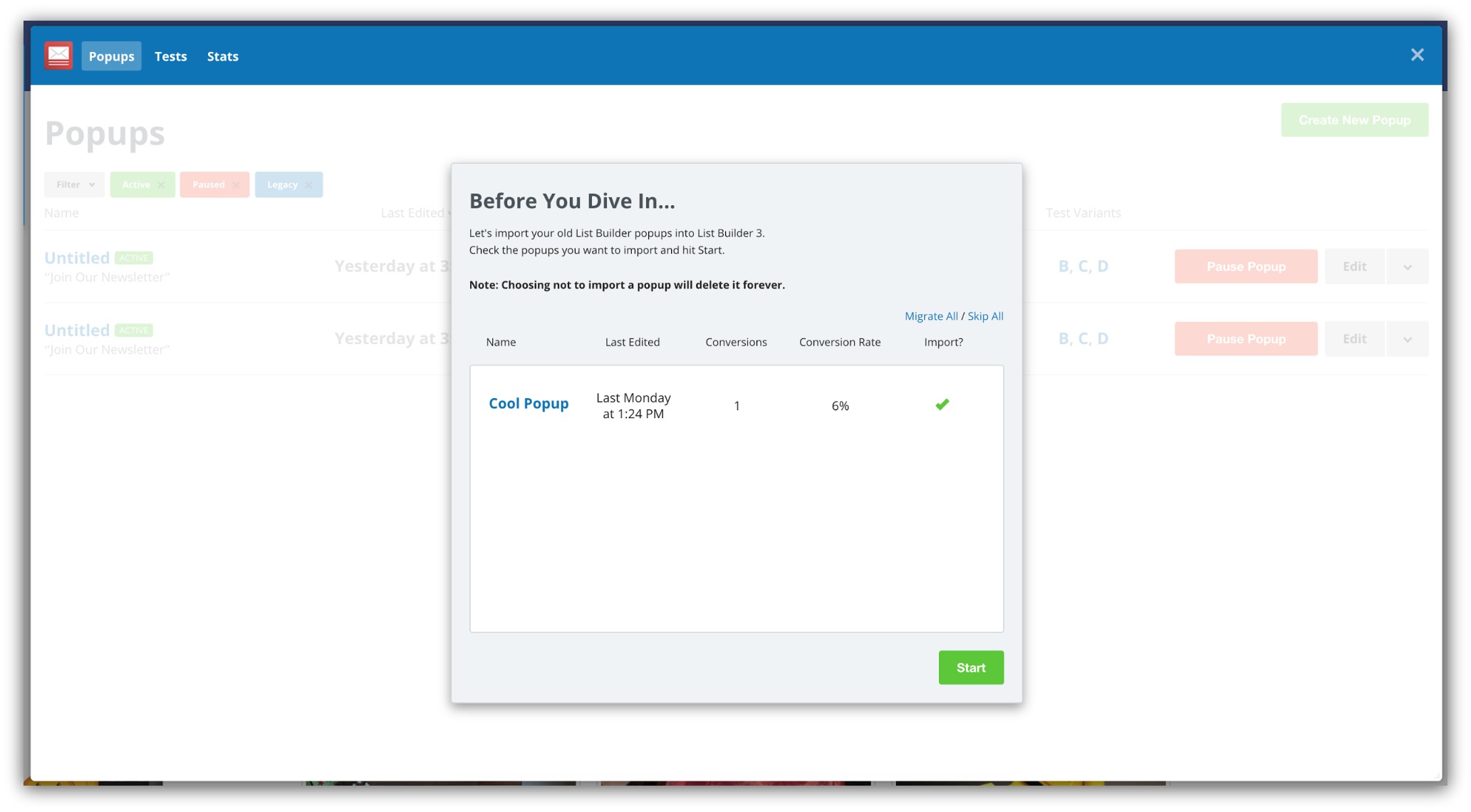Click the Name column header in the dialog
The image size is (1471, 812).
tap(501, 342)
